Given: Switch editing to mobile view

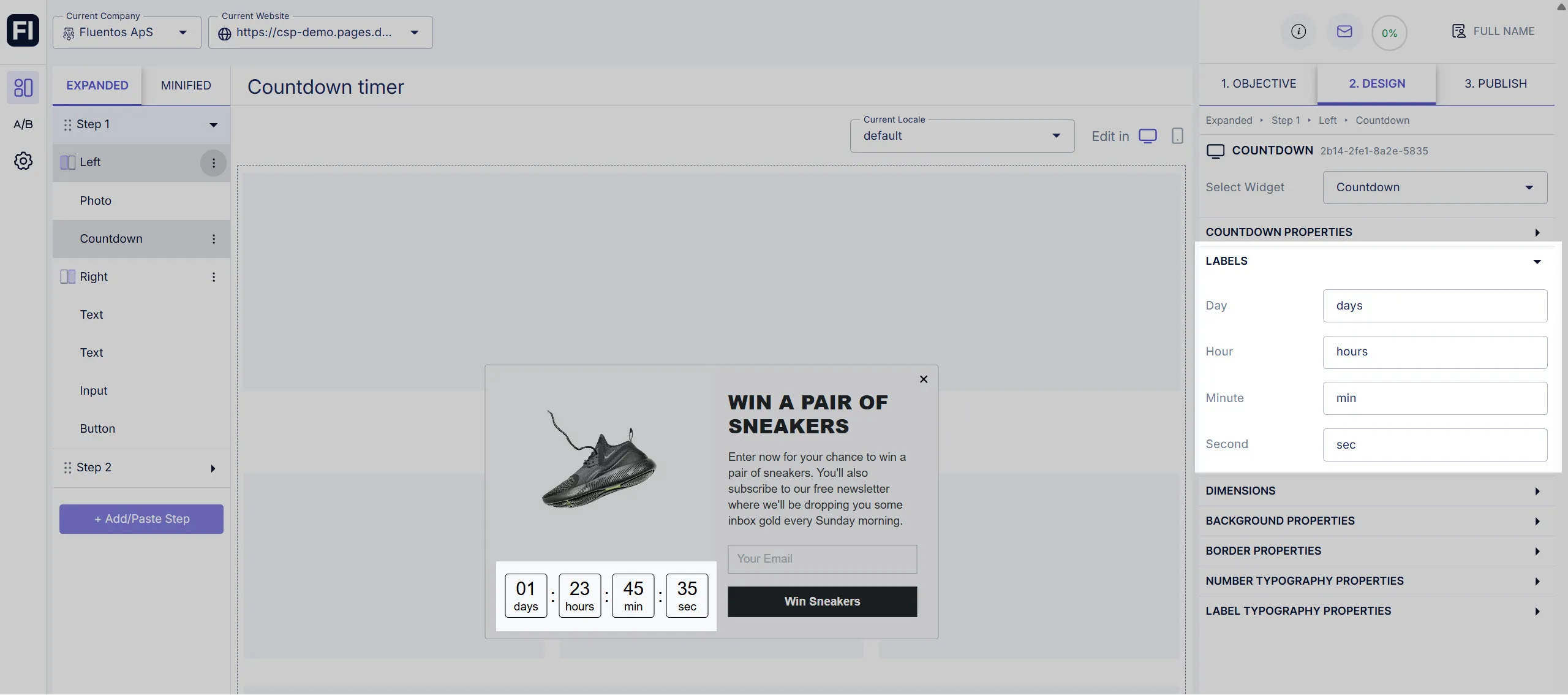Looking at the screenshot, I should (1177, 136).
